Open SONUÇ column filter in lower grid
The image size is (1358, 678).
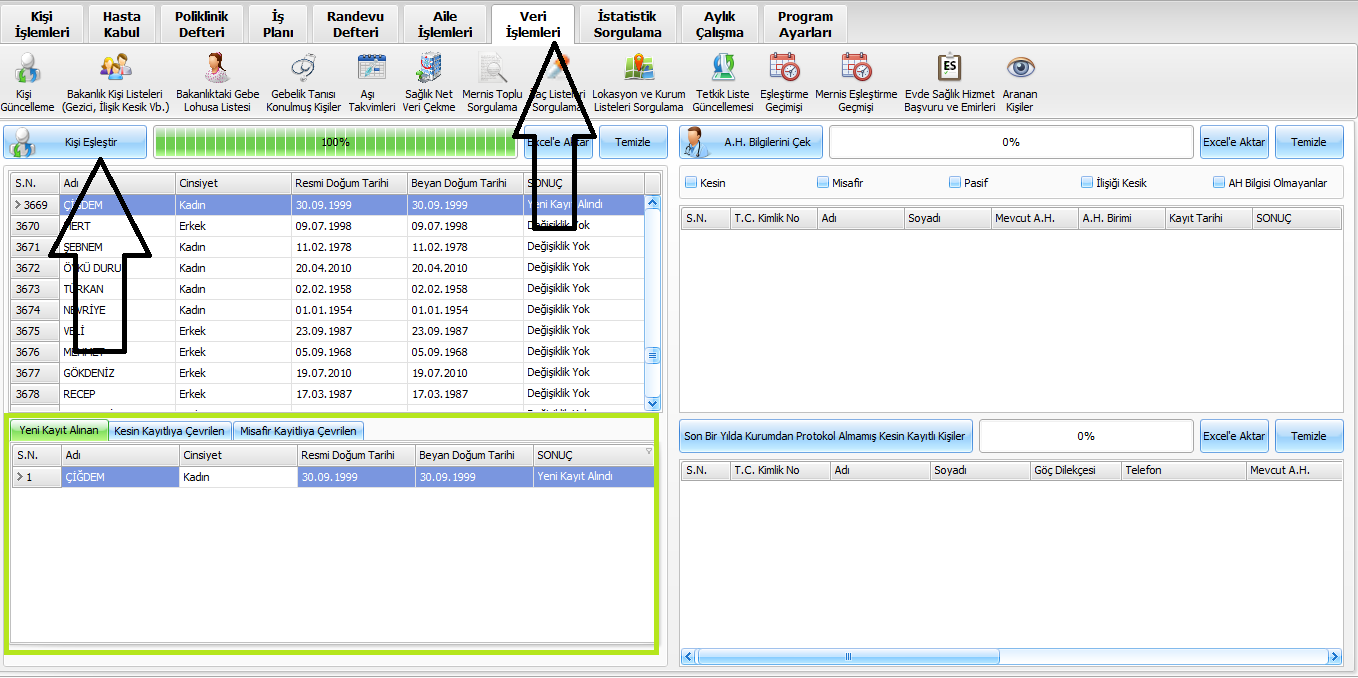(x=647, y=452)
